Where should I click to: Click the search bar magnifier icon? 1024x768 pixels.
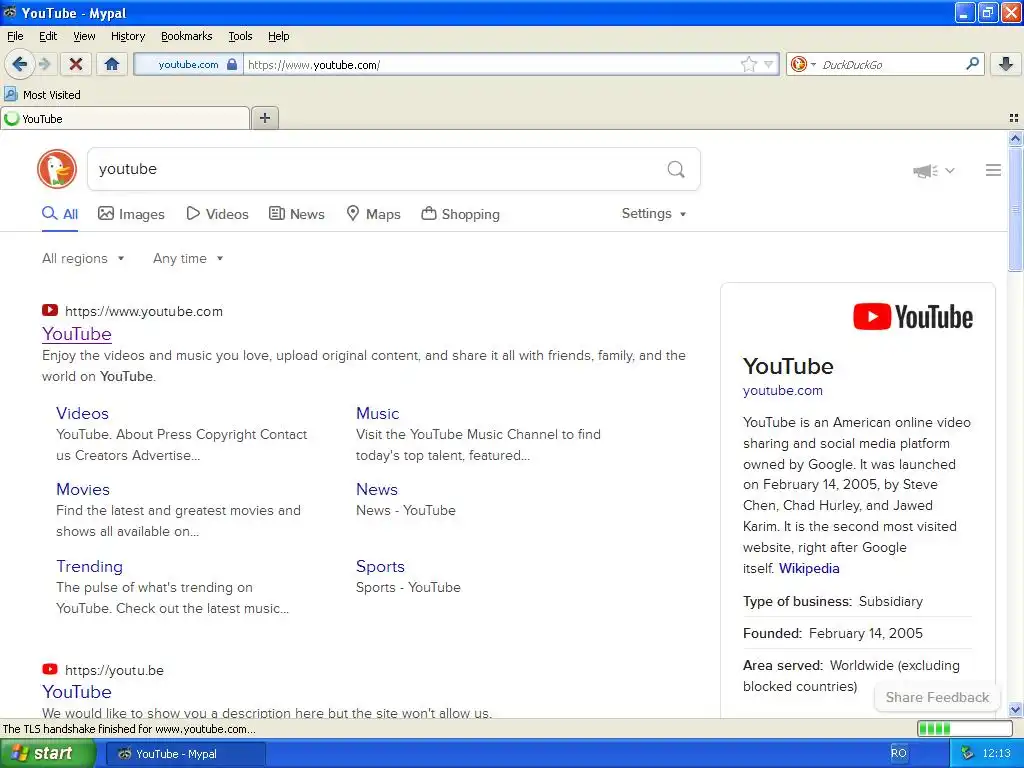[x=972, y=63]
